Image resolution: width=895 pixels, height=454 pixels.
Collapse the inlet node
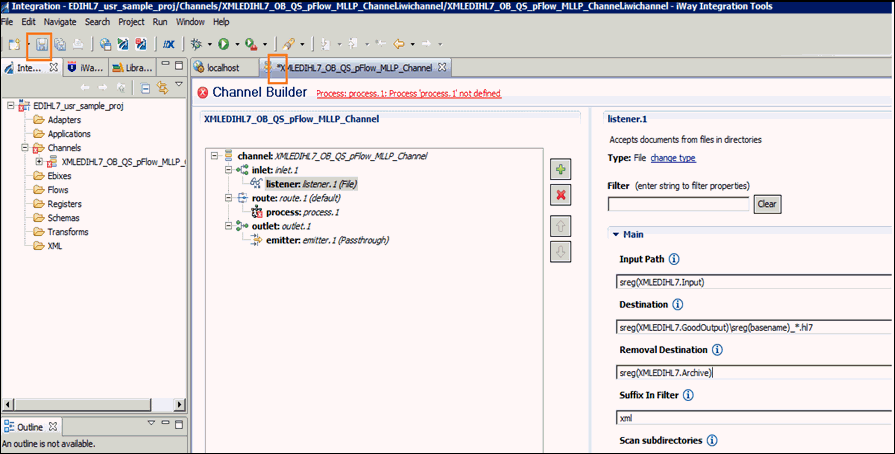tap(228, 170)
